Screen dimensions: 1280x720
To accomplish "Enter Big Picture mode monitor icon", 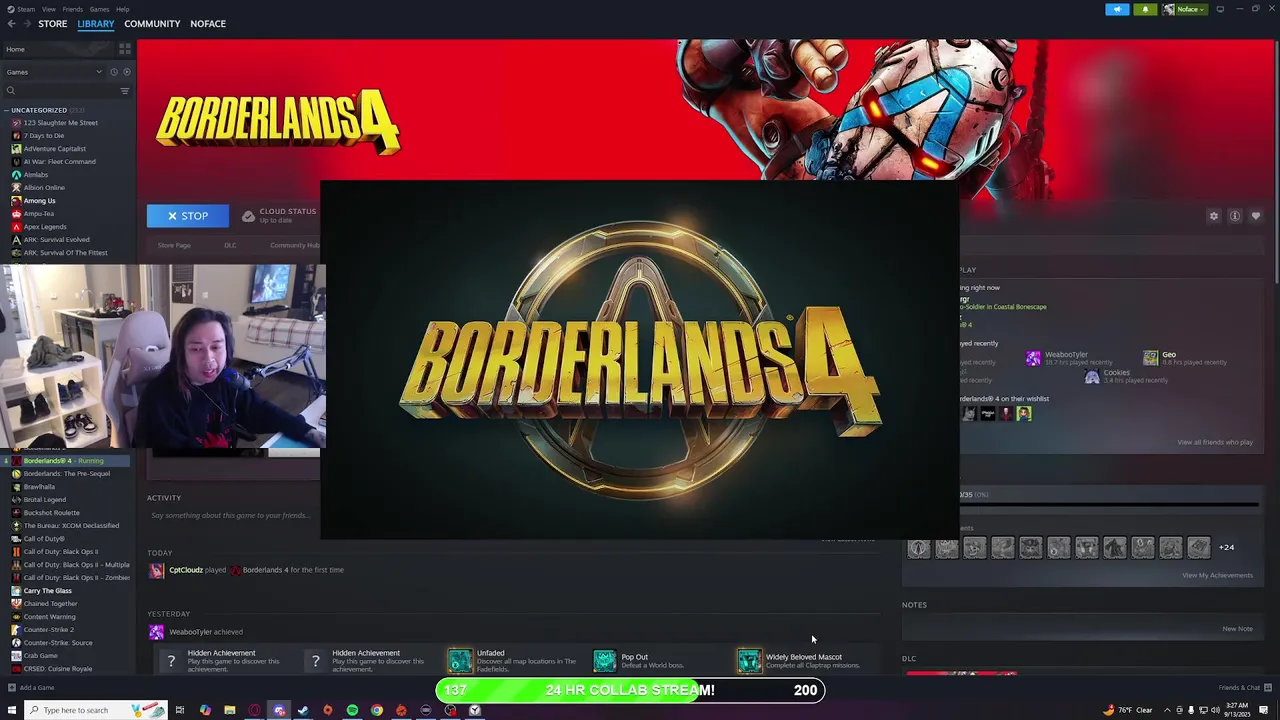I will point(1220,9).
